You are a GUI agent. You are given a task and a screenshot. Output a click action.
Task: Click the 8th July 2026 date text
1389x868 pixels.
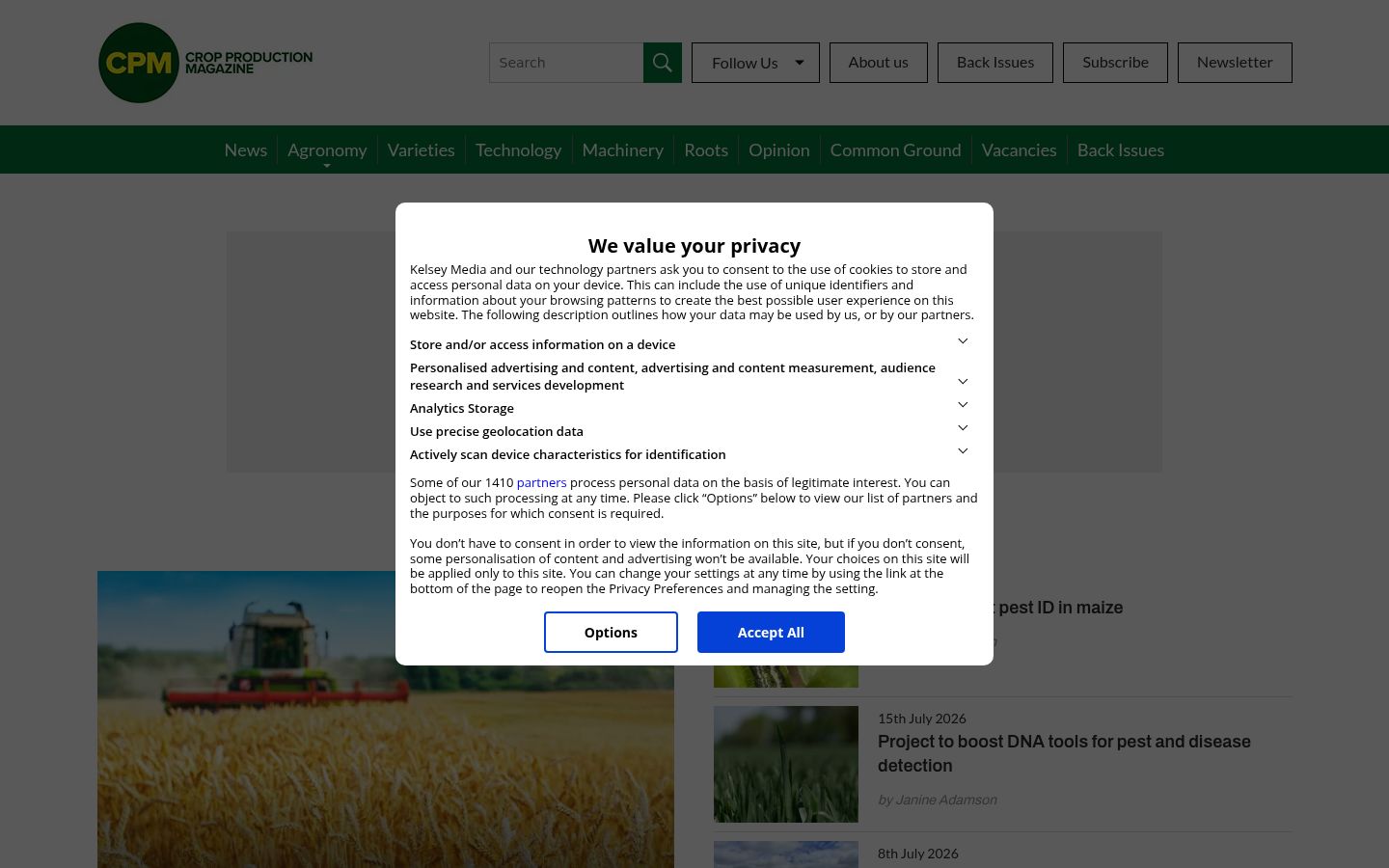pyautogui.click(x=918, y=854)
